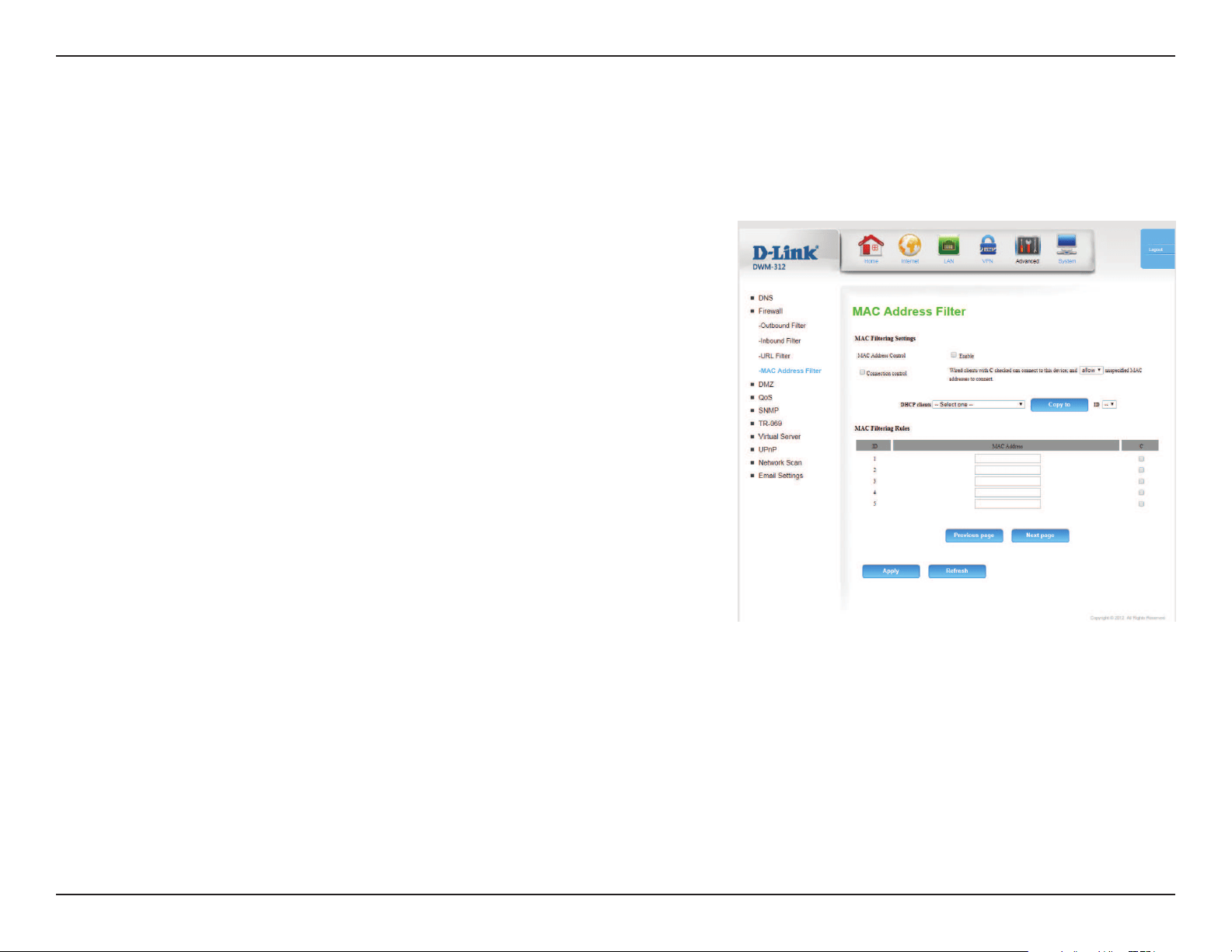Open the ID dropdown beside Copy to
Viewport: 1232px width, 952px height.
click(1109, 404)
